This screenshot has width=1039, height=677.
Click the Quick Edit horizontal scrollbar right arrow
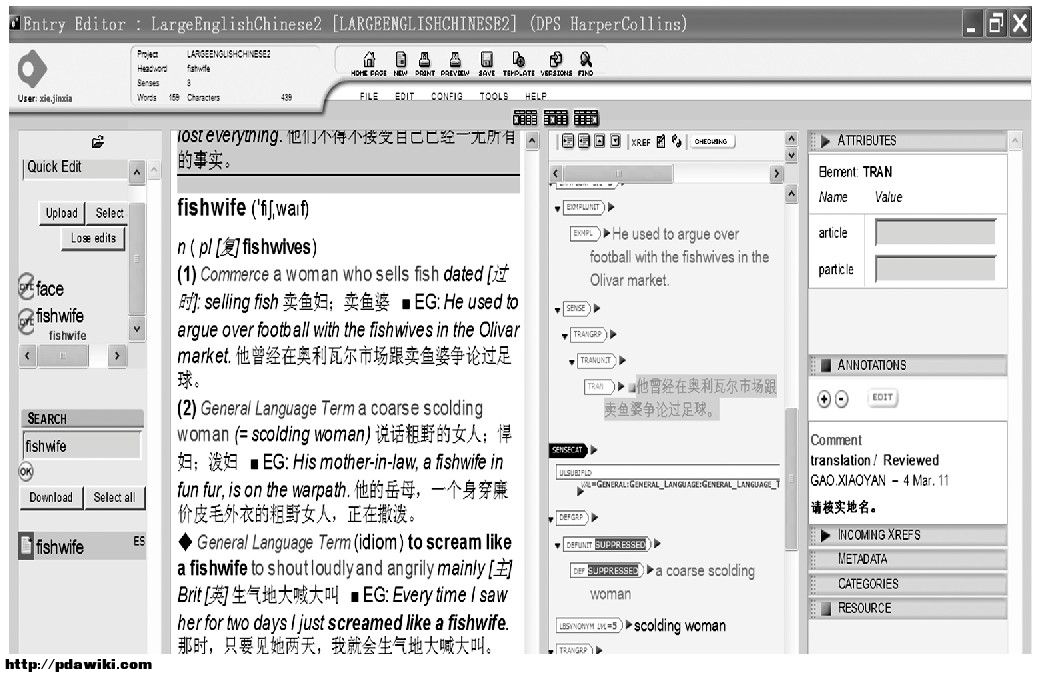117,356
